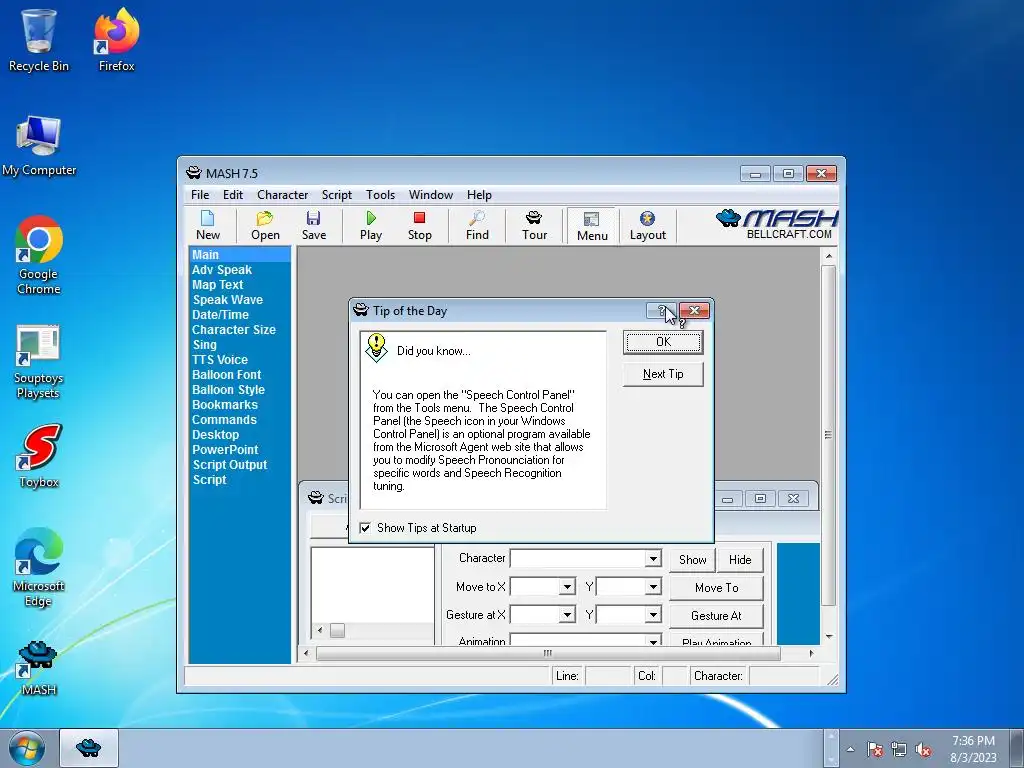Select Balloon Style in the side menu
The image size is (1024, 768).
(x=228, y=390)
